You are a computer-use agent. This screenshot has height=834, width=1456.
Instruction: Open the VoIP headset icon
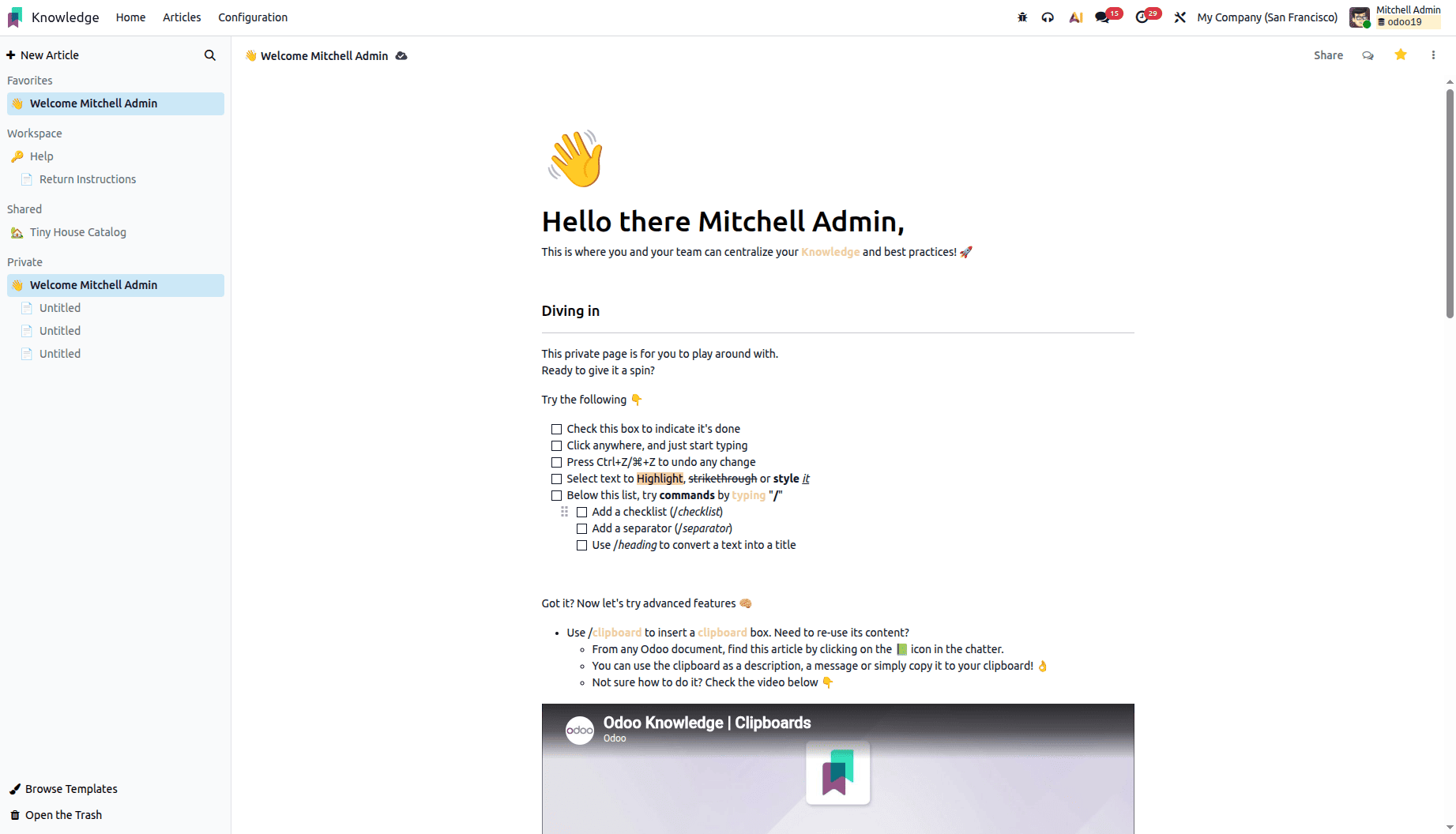pos(1048,17)
